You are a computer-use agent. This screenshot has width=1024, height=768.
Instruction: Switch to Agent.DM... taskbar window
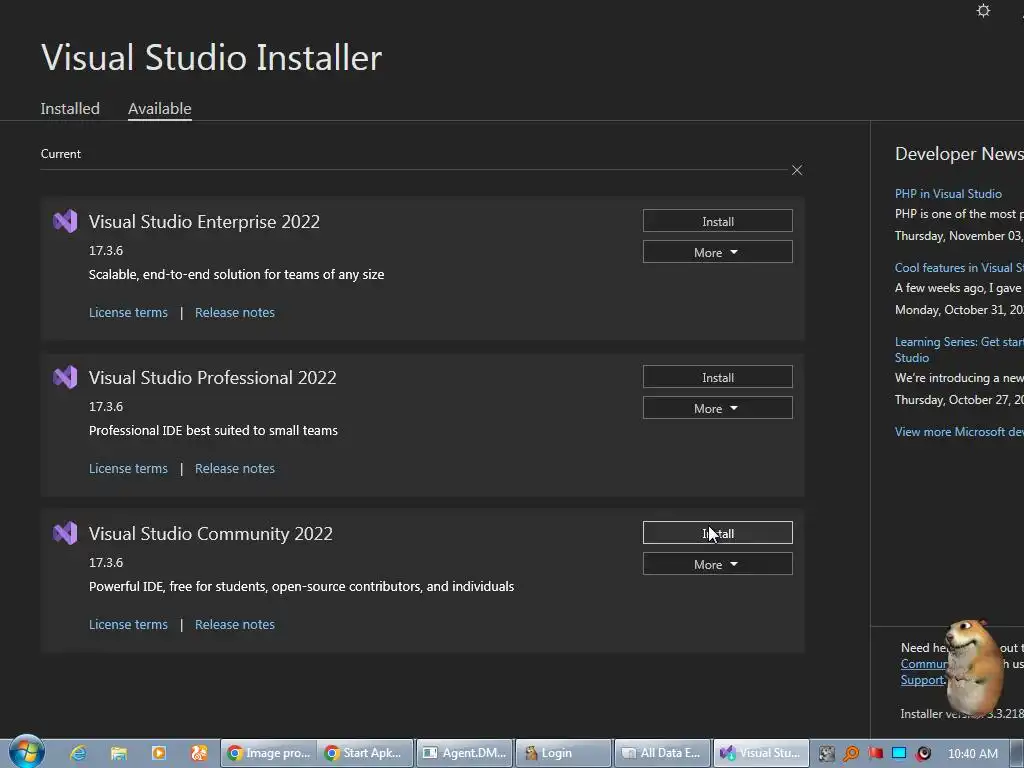pyautogui.click(x=464, y=753)
